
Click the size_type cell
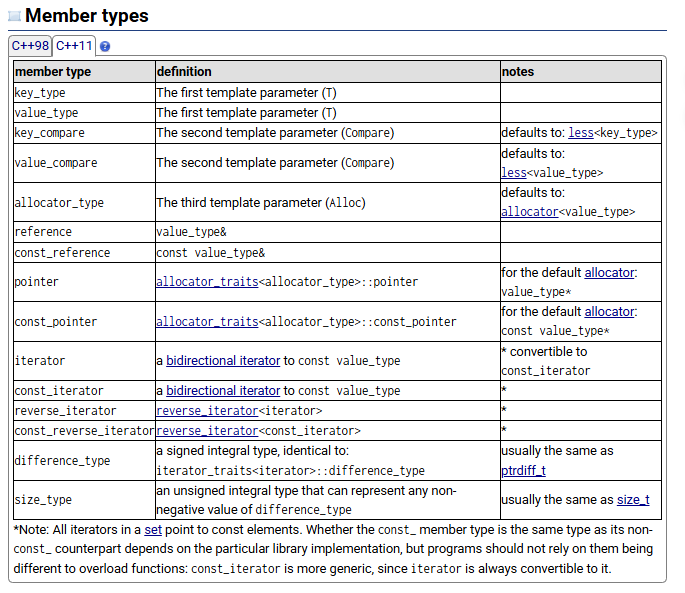coord(84,500)
